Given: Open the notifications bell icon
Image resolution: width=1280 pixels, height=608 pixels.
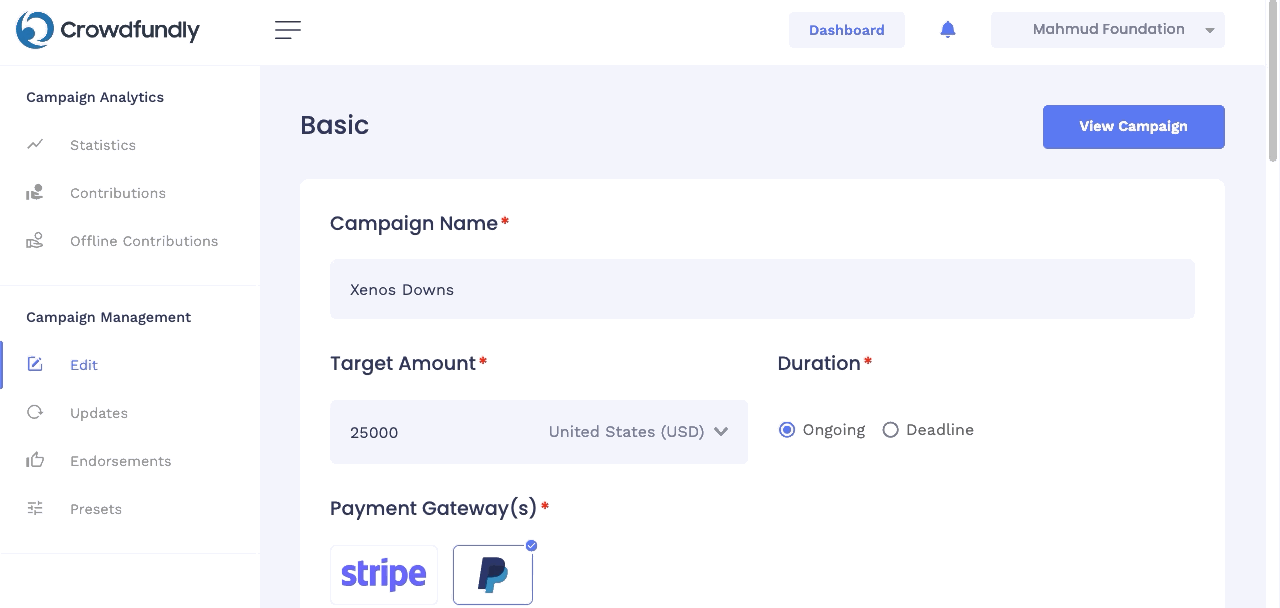Looking at the screenshot, I should [x=948, y=30].
